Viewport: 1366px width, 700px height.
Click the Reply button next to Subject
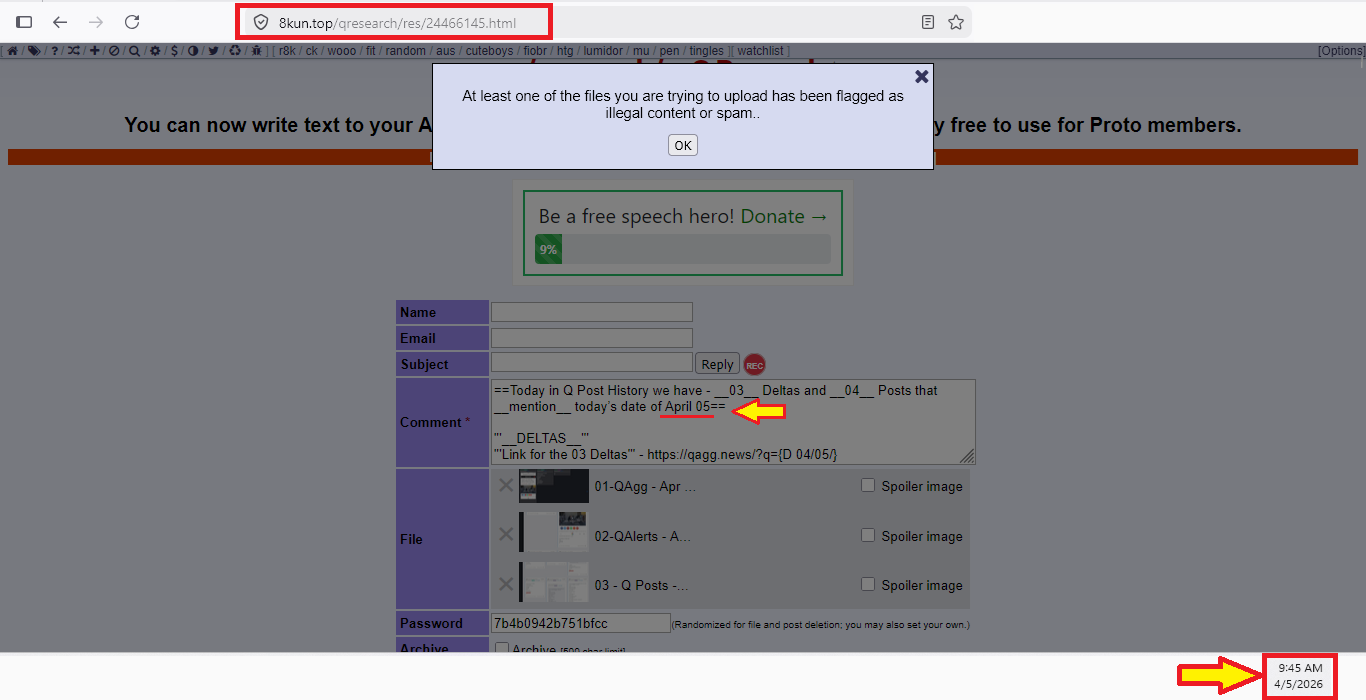pyautogui.click(x=717, y=365)
